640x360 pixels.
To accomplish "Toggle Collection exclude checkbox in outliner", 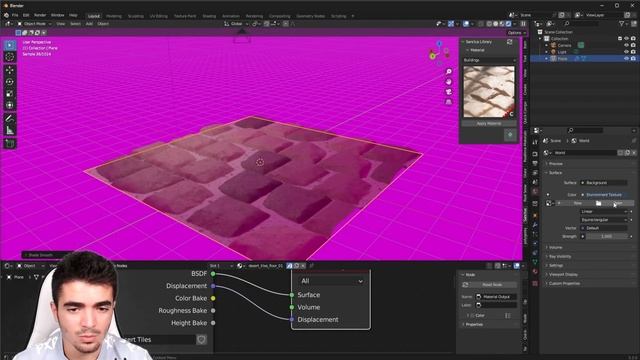I will [620, 38].
